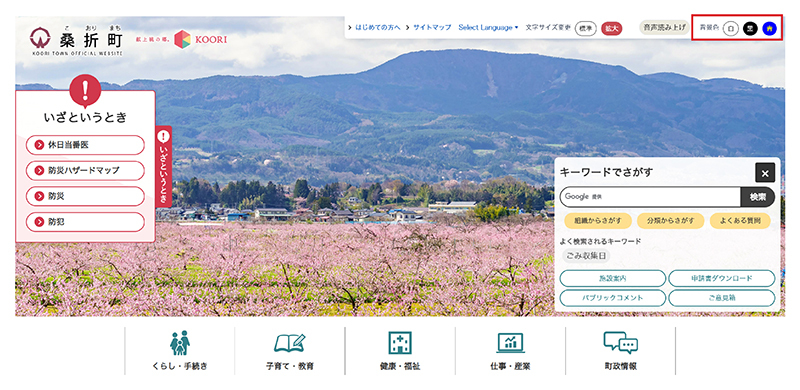The image size is (800, 390).
Task: Choose the blue background color swatch
Action: (x=769, y=29)
